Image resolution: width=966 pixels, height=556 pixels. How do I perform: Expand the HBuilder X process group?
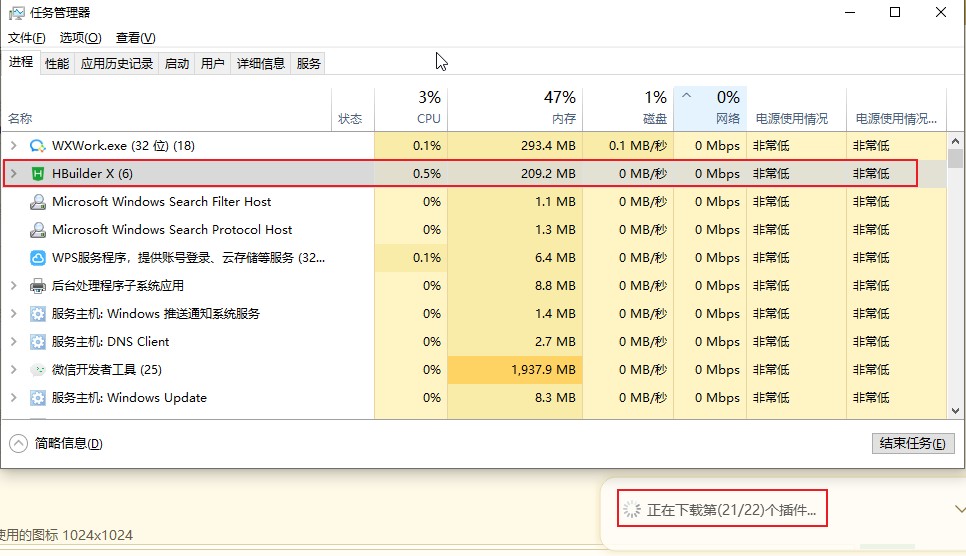(13, 174)
